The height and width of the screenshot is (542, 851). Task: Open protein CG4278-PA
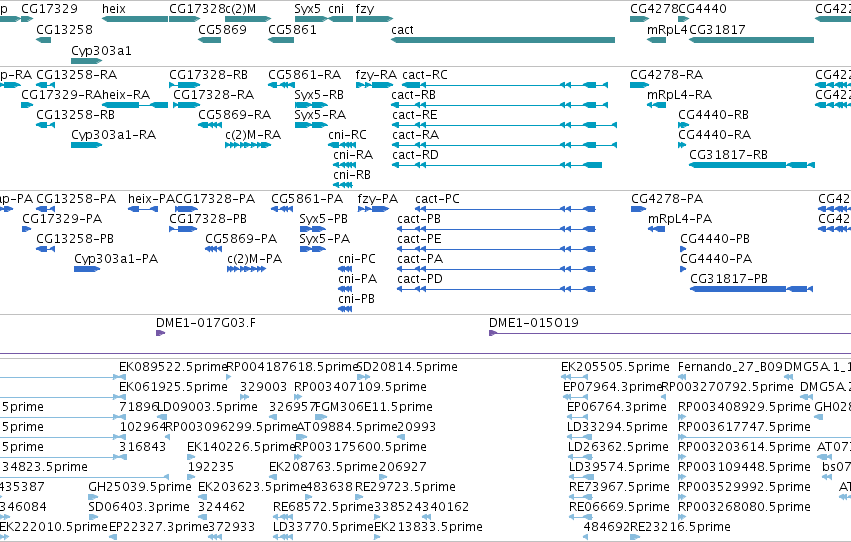(667, 199)
